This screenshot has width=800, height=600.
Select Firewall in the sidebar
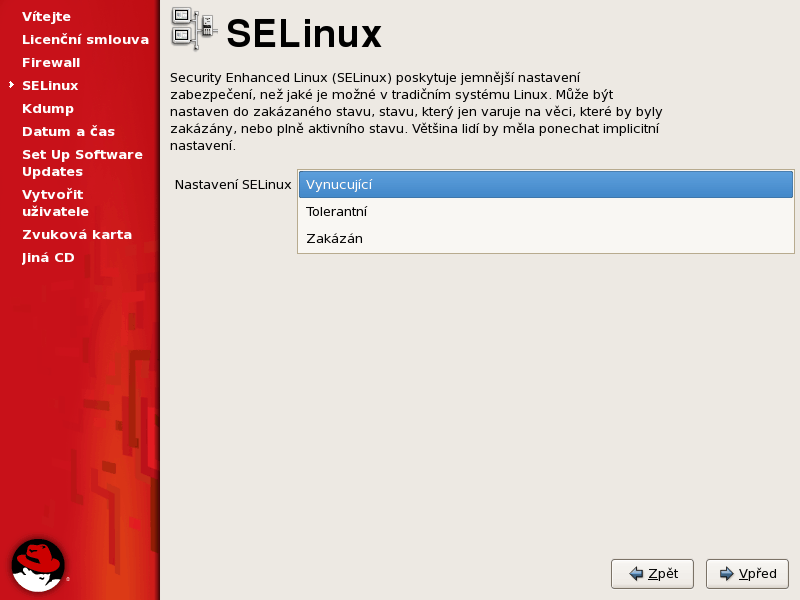[51, 62]
